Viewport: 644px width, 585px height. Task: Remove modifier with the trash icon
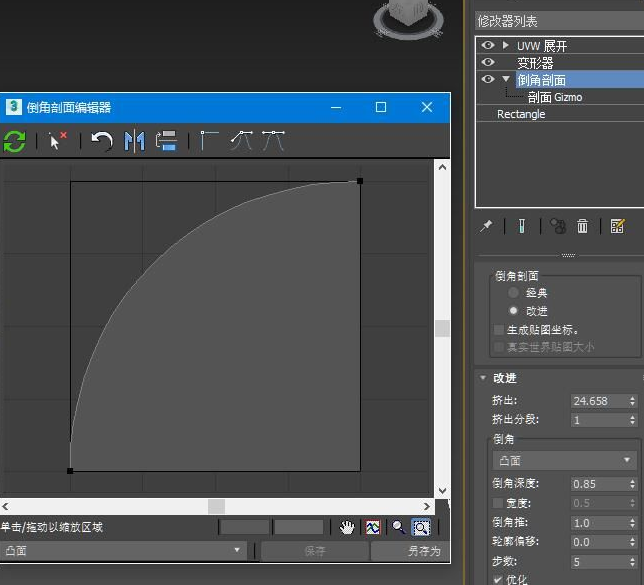(x=582, y=226)
